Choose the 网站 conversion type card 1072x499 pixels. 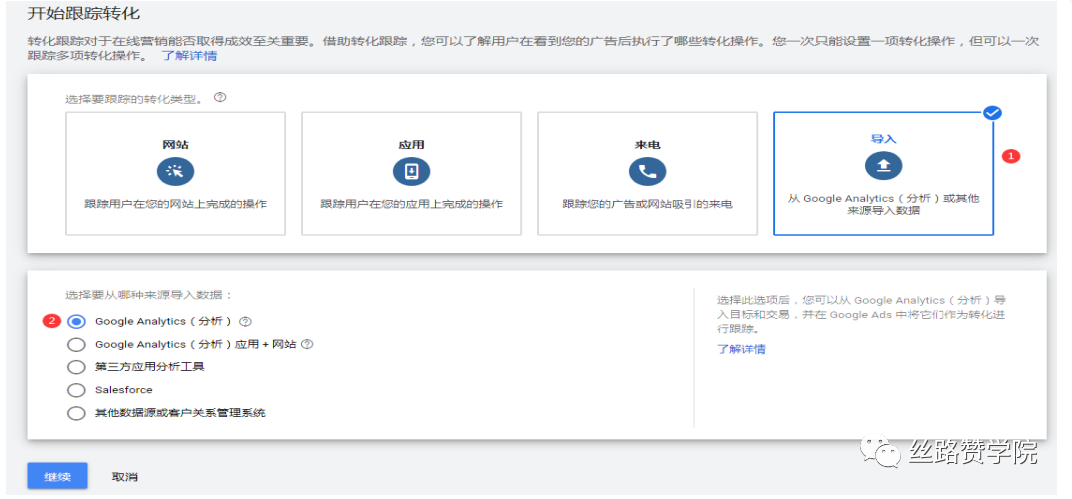pos(175,174)
